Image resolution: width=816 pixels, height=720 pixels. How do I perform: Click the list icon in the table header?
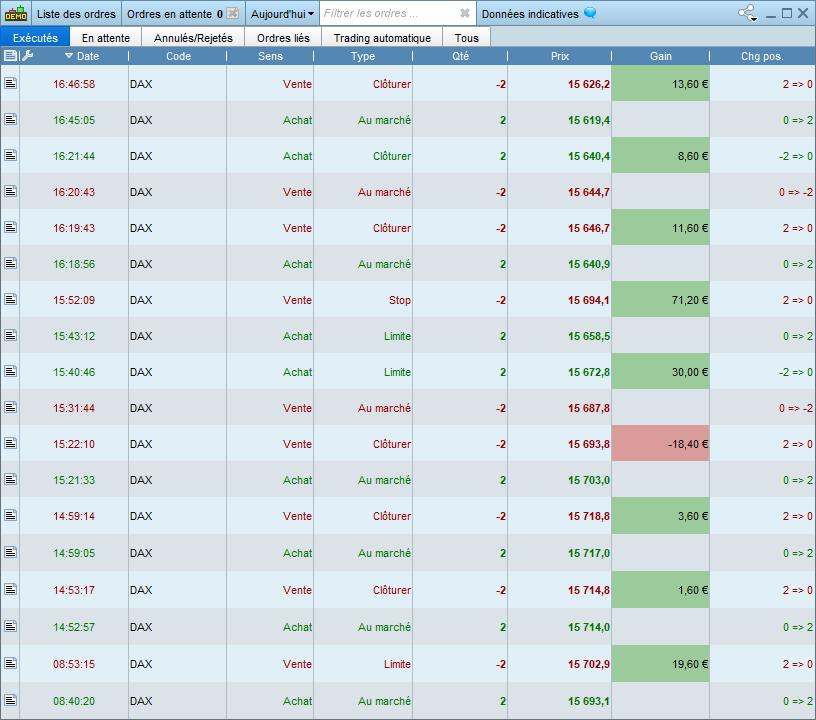[x=10, y=56]
